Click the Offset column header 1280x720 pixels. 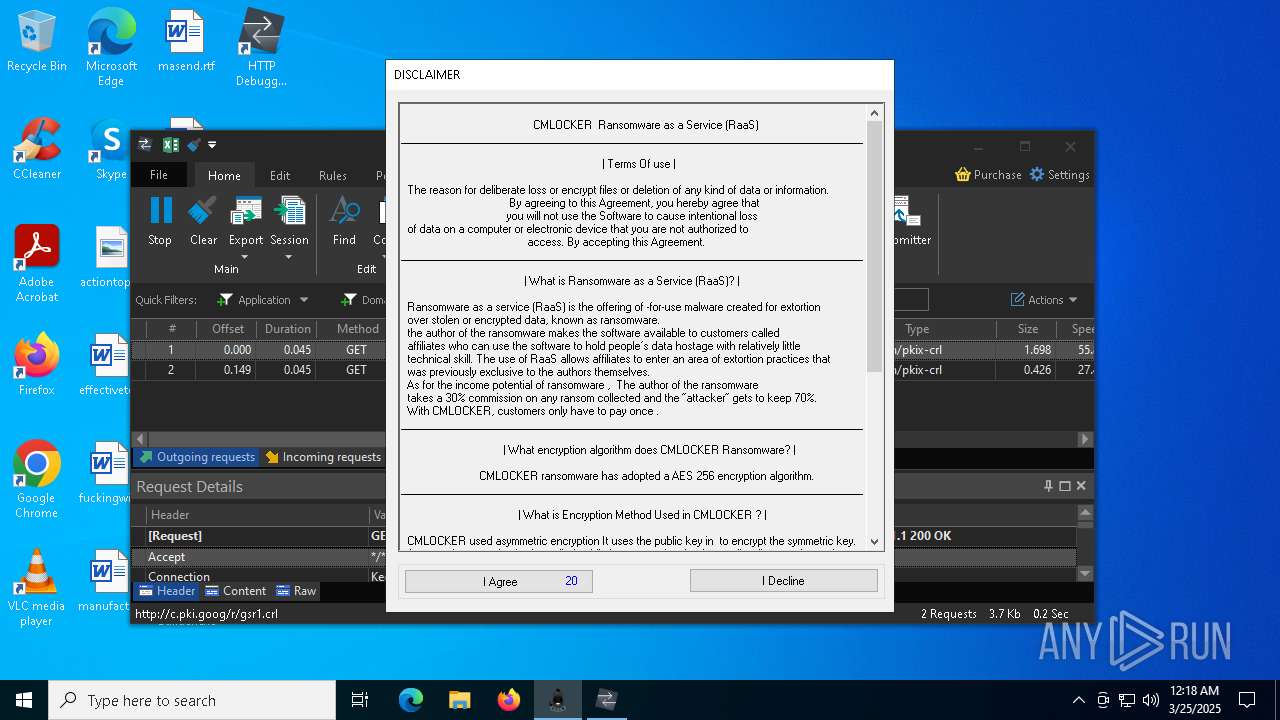228,329
